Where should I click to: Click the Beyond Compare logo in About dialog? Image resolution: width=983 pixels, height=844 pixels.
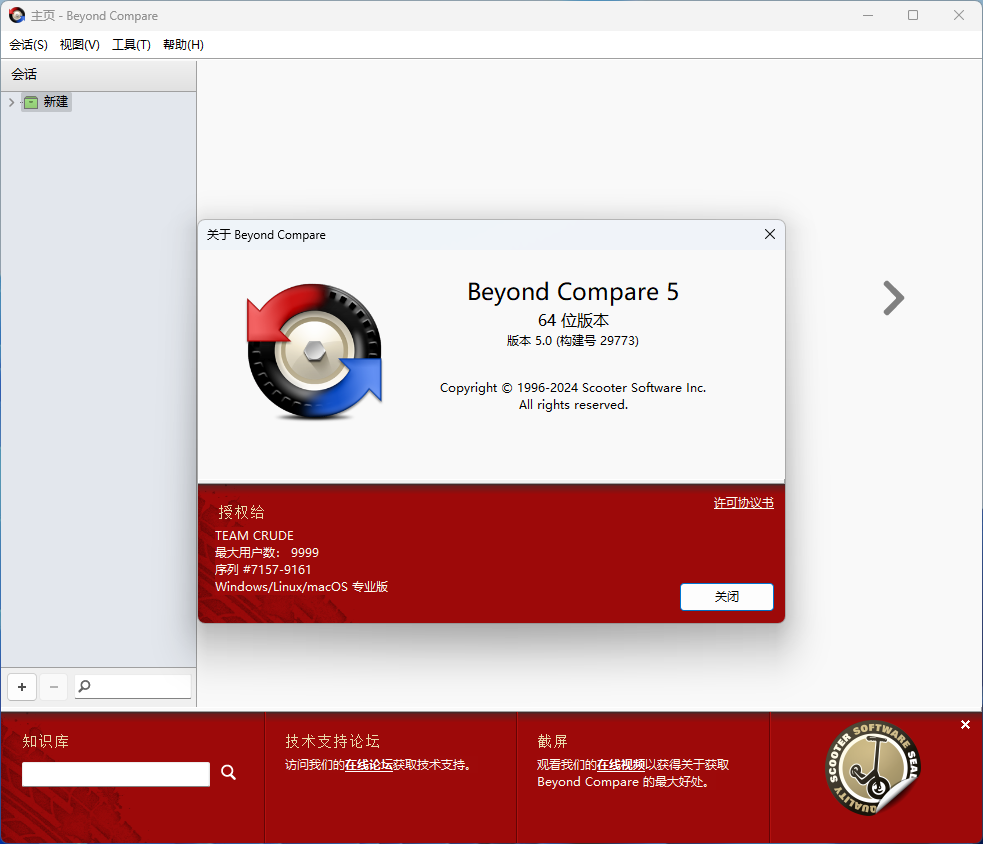pos(315,351)
